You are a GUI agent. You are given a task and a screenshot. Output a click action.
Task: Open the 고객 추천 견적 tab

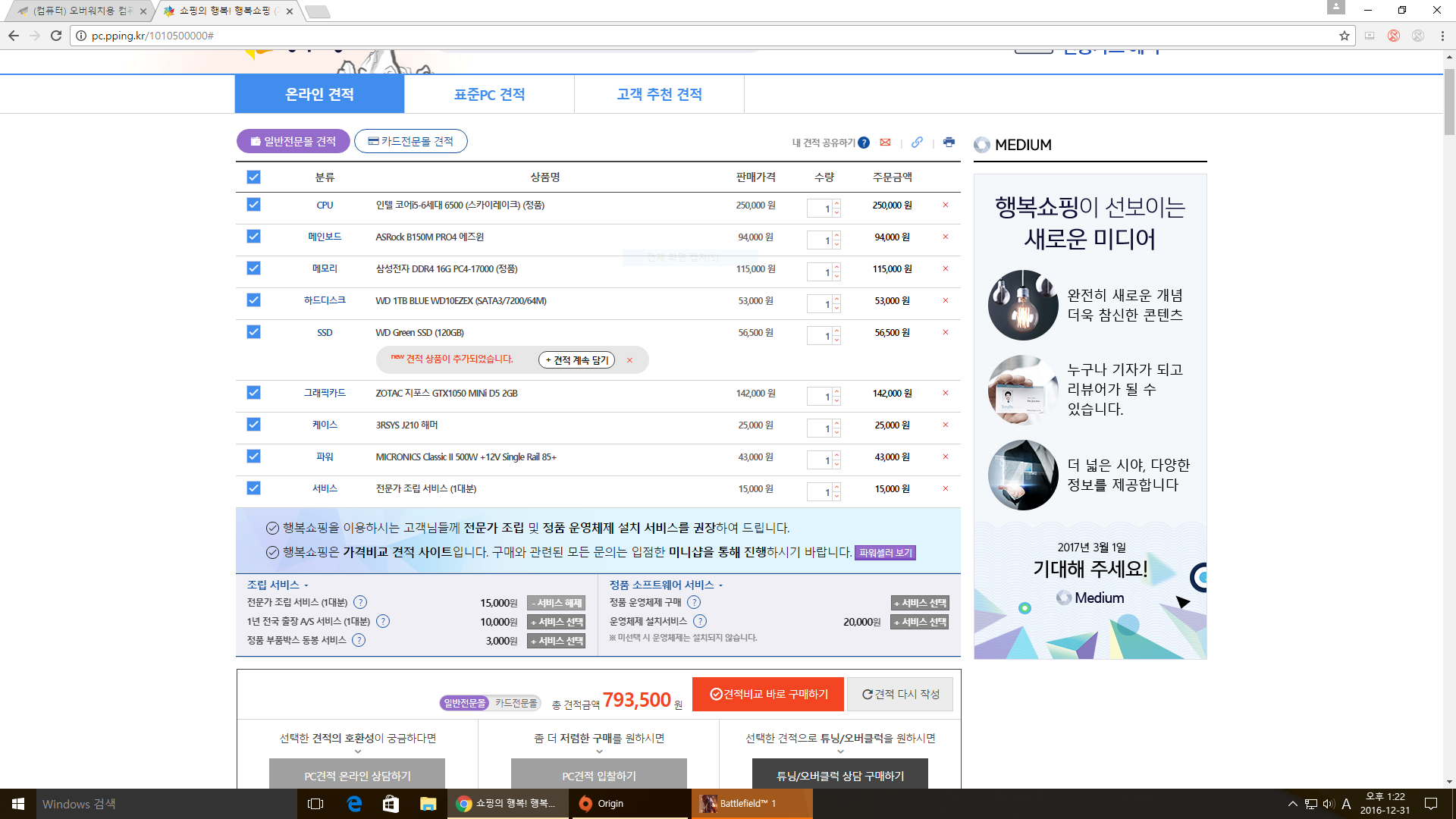pyautogui.click(x=659, y=94)
